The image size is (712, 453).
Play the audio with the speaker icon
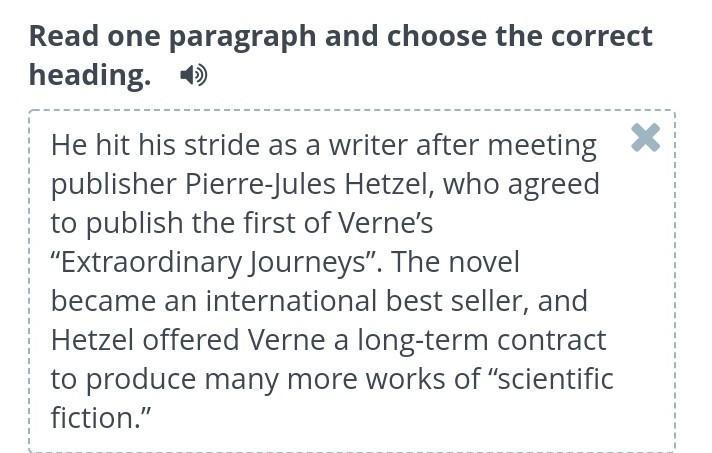pyautogui.click(x=193, y=75)
